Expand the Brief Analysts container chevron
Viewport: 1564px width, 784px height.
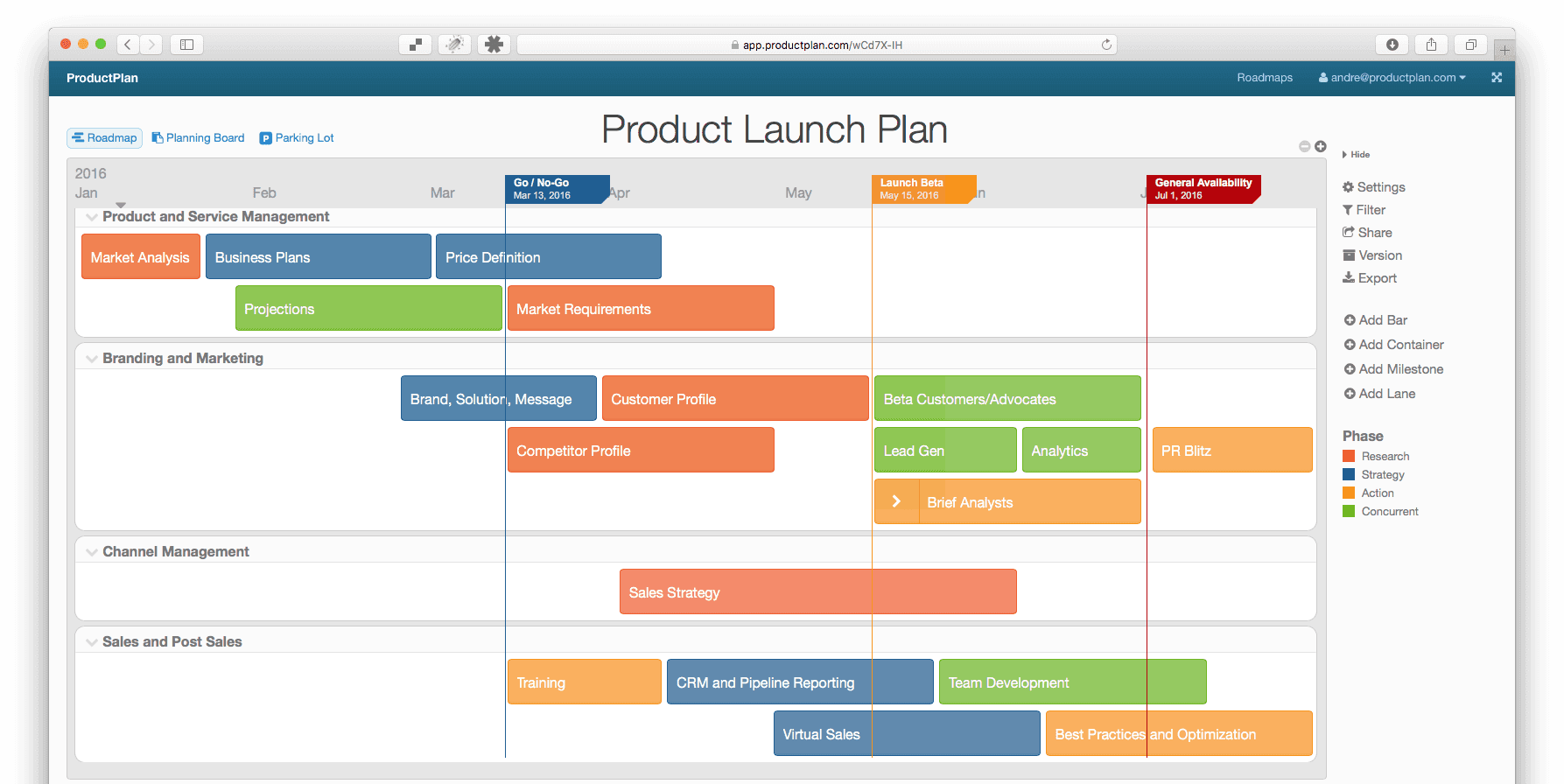[x=896, y=501]
